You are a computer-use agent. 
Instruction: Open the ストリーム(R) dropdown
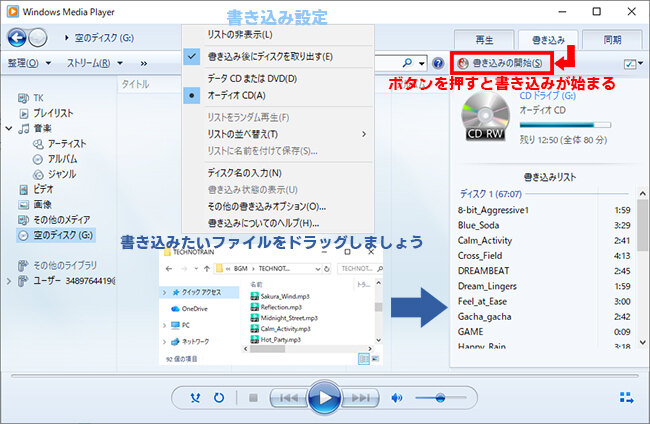pos(95,63)
